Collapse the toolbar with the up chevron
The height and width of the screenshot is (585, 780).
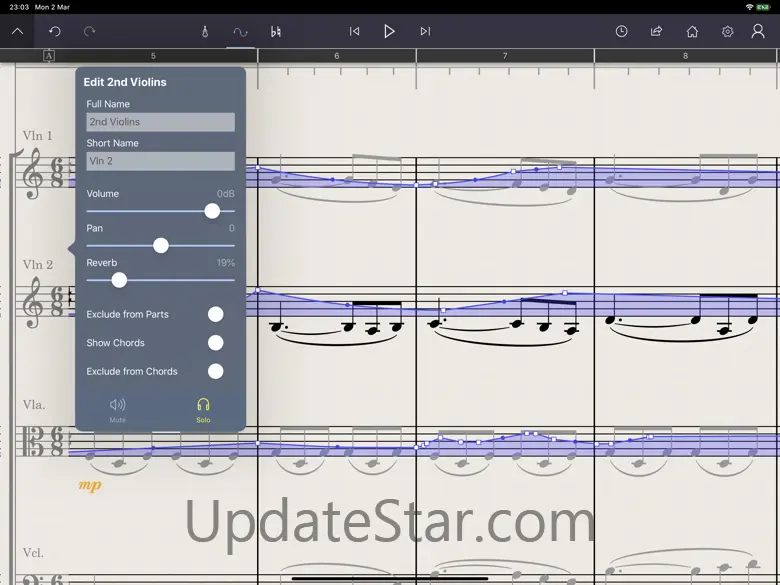[17, 31]
